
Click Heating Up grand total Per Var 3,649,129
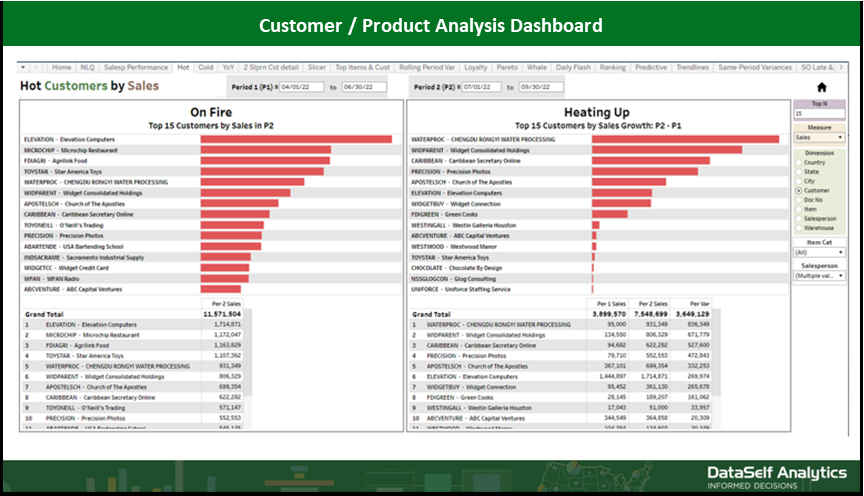[693, 314]
